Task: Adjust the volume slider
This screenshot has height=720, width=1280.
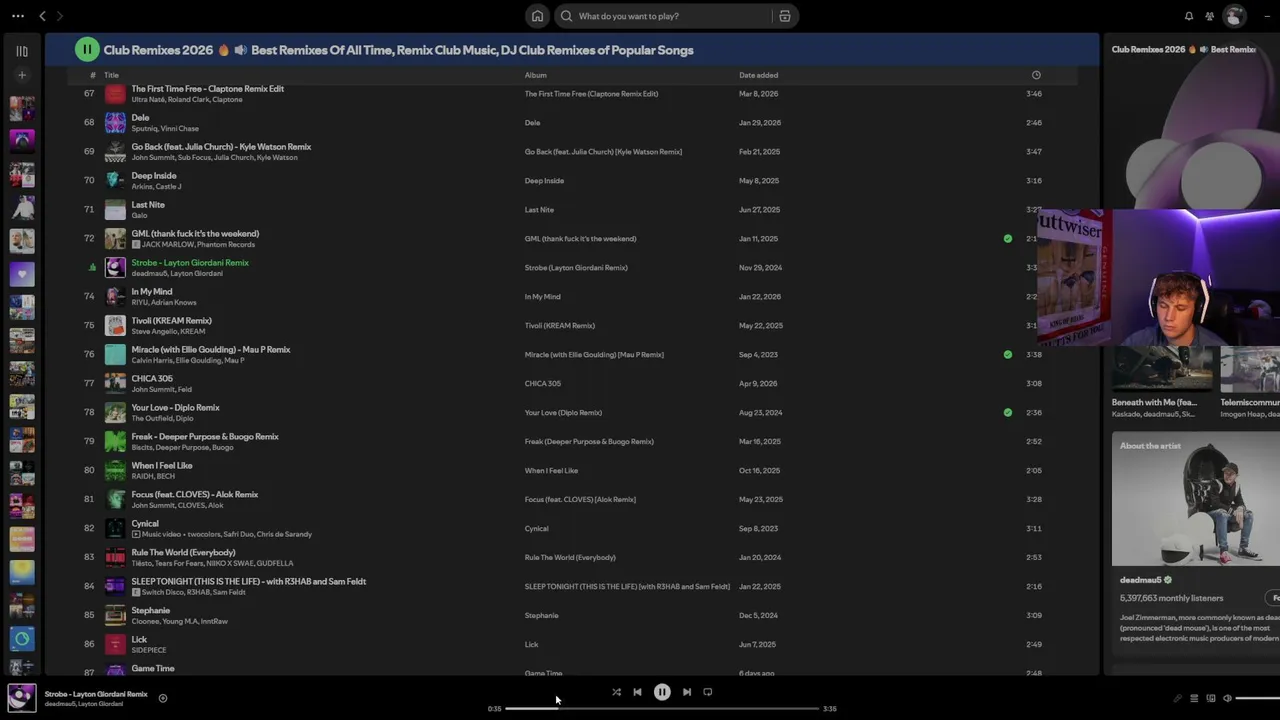Action: (1258, 699)
